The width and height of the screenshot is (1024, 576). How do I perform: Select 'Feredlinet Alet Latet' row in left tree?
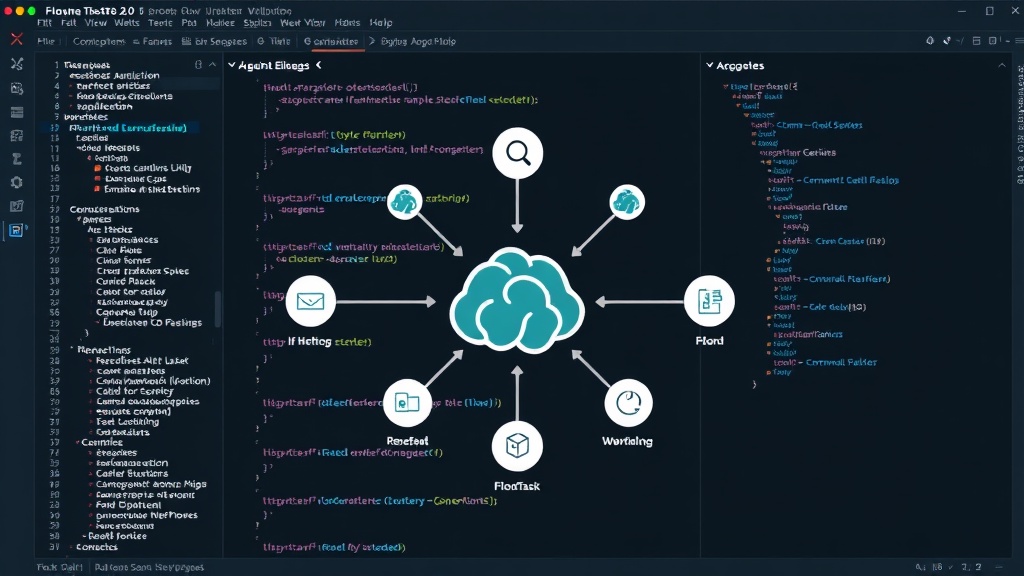click(142, 360)
